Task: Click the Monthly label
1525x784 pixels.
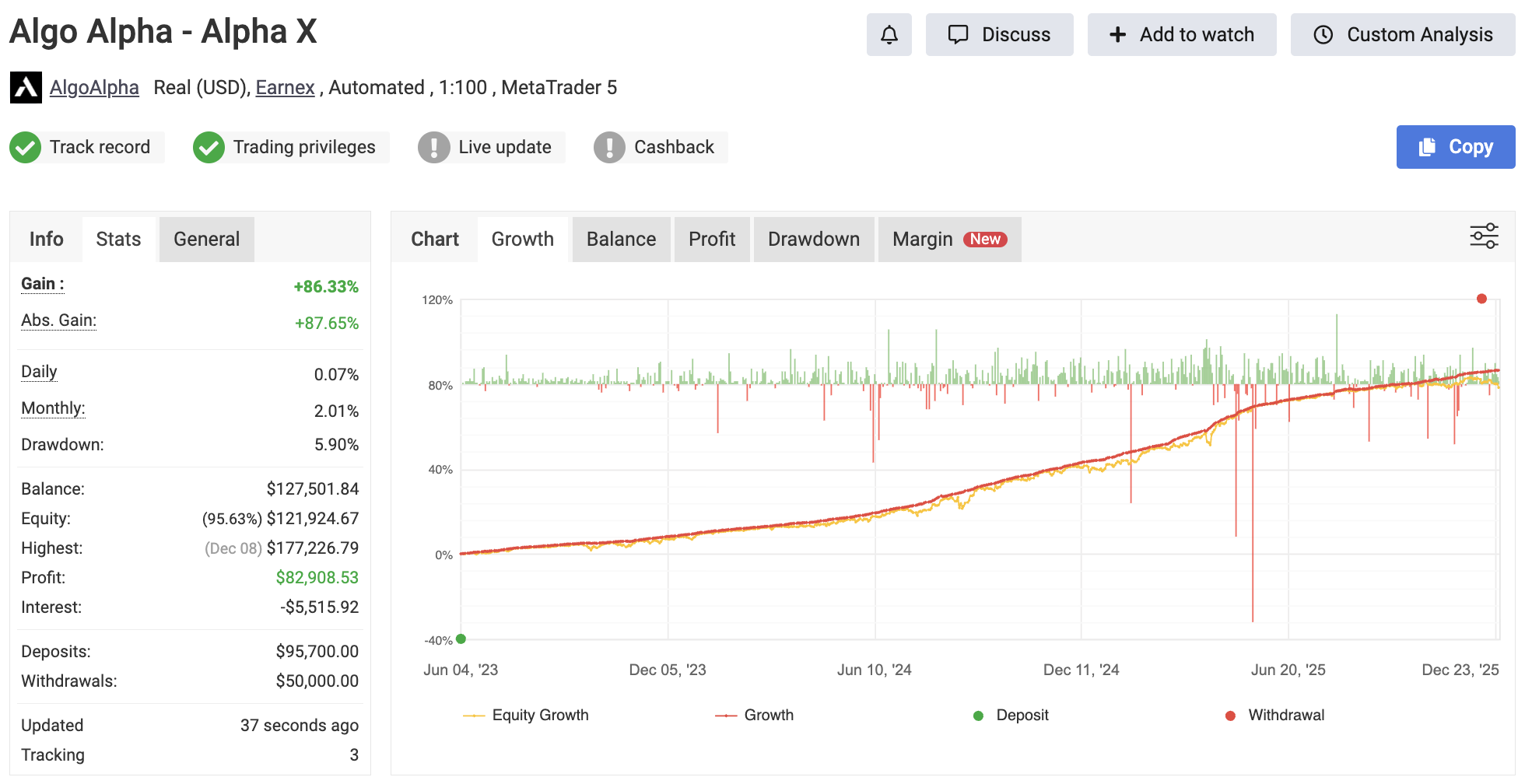Action: [53, 408]
